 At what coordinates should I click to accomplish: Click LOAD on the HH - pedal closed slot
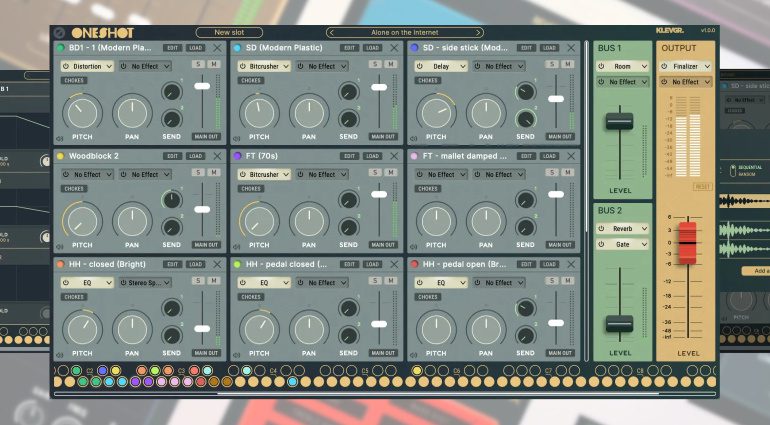point(372,264)
